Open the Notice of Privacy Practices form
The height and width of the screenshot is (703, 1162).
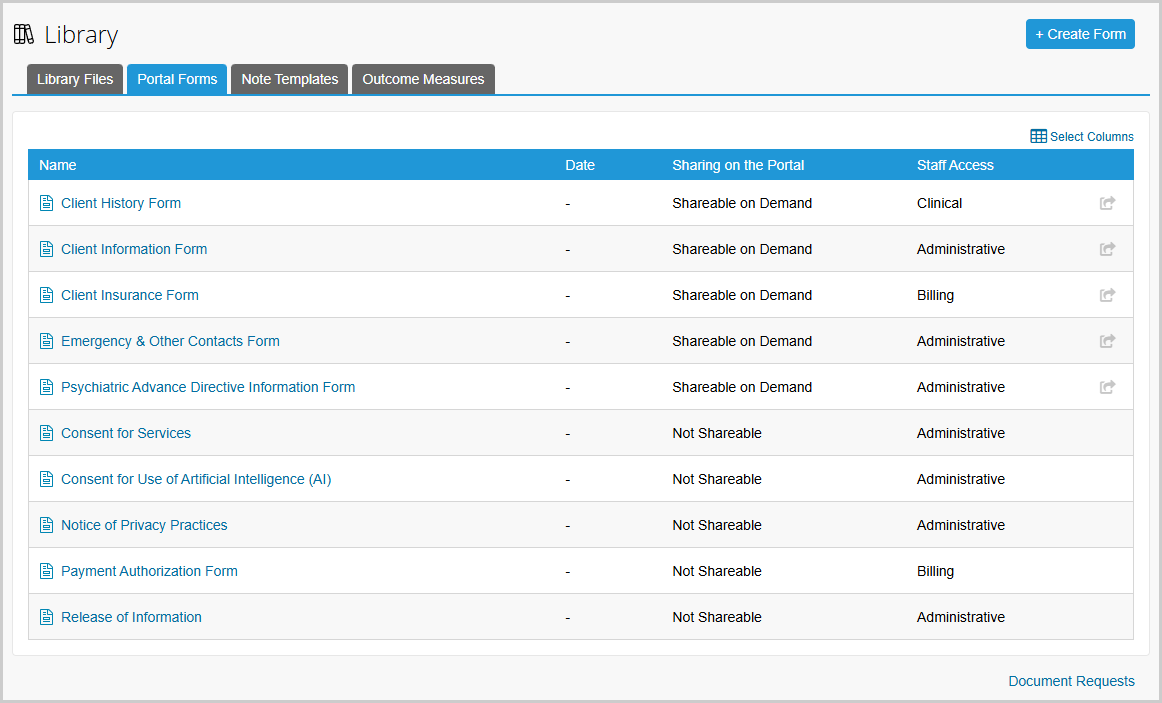coord(144,525)
